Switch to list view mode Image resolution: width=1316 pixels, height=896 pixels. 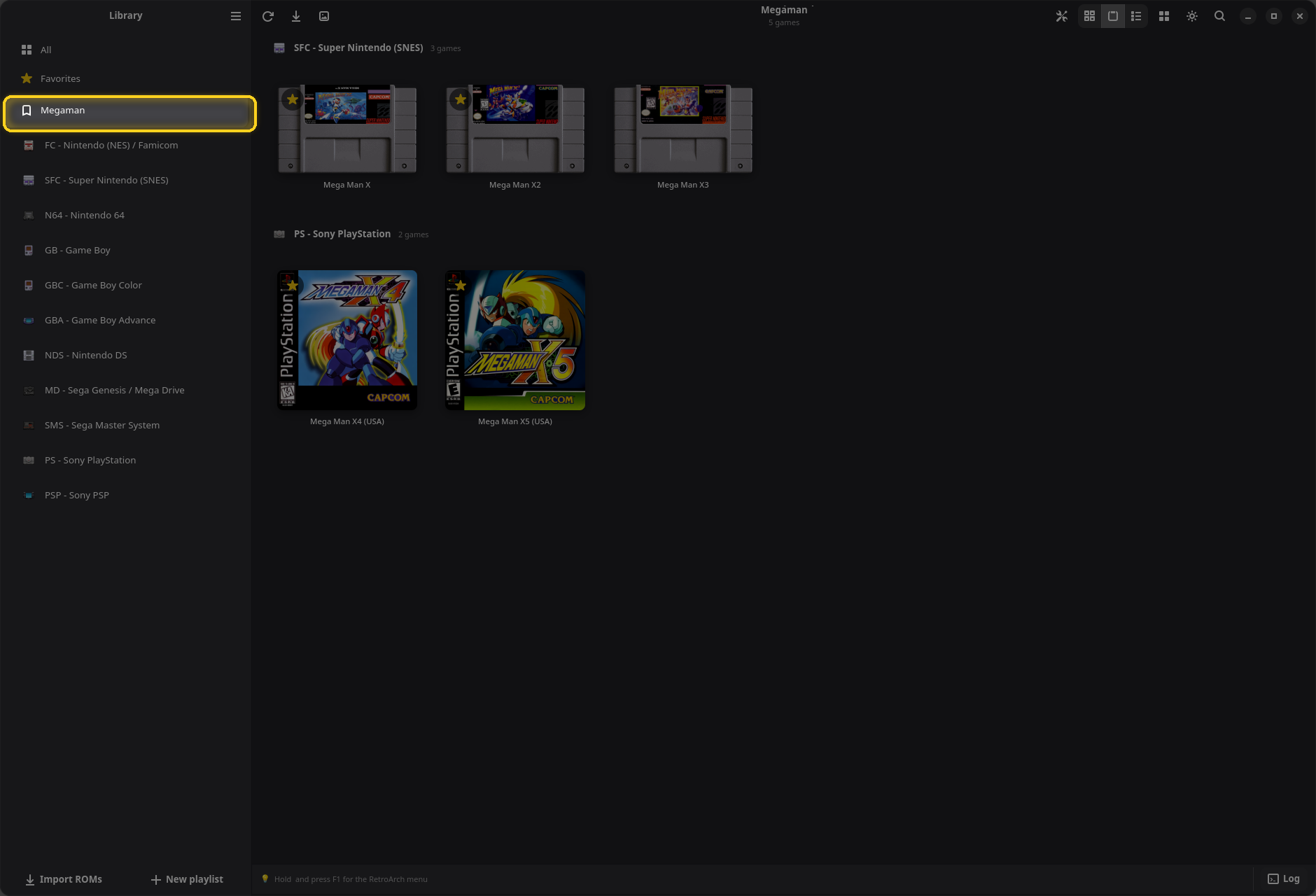(1136, 16)
